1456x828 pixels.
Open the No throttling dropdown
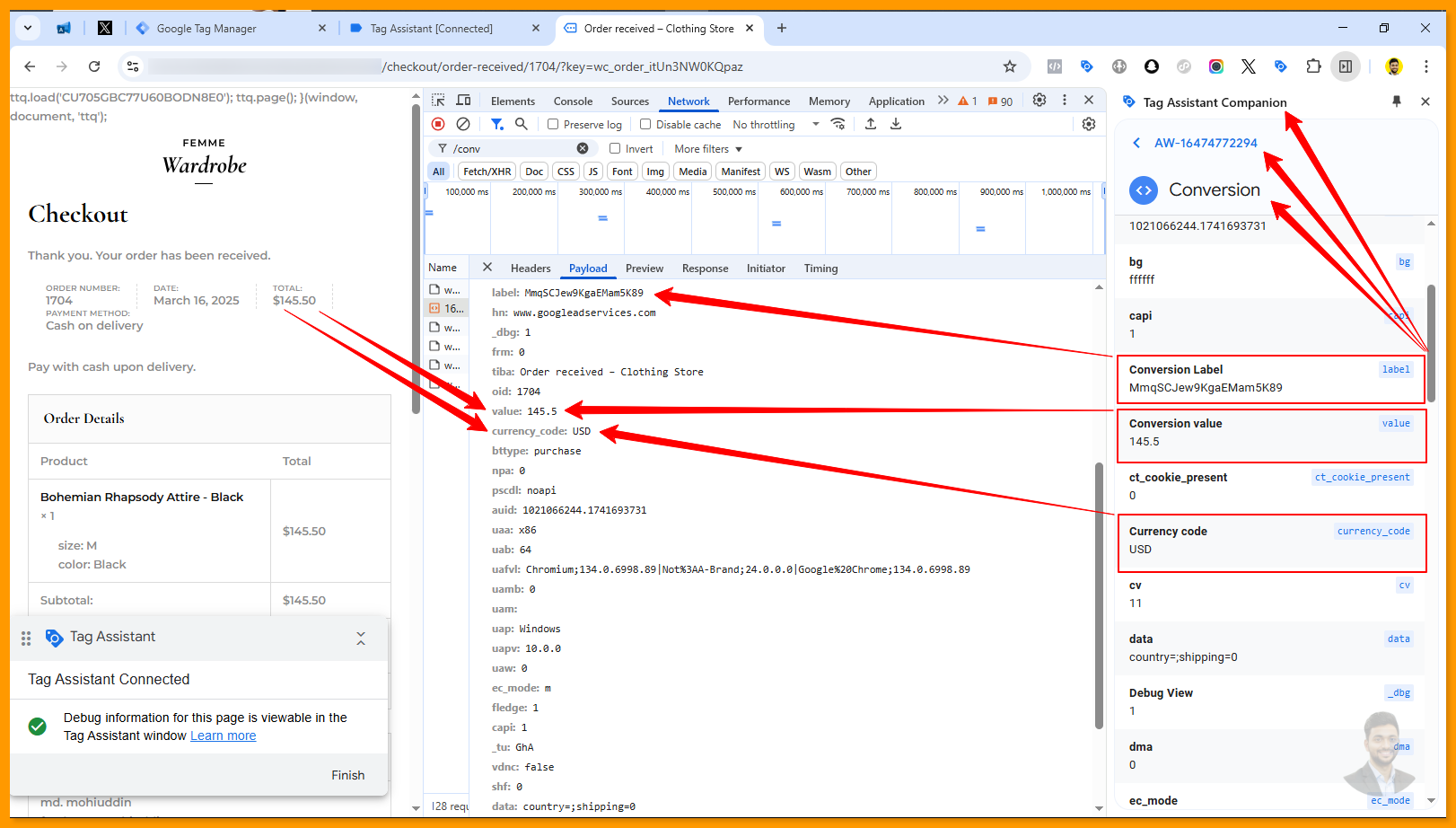click(x=775, y=125)
